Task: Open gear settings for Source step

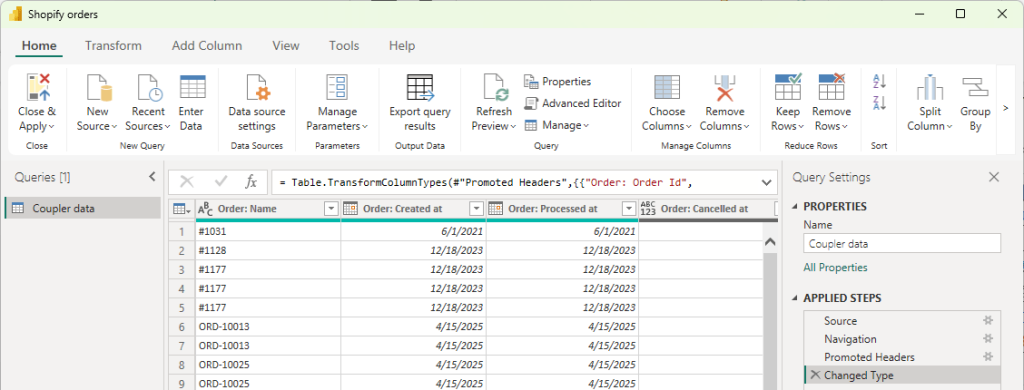Action: pos(987,320)
